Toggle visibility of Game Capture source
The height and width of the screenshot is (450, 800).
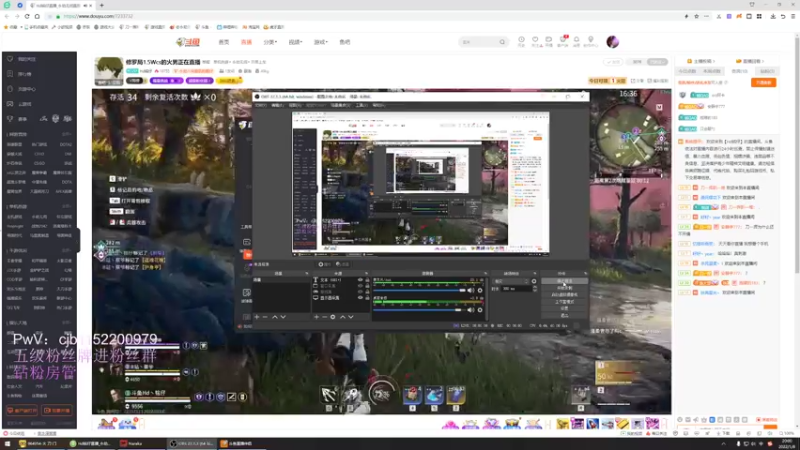(x=360, y=292)
